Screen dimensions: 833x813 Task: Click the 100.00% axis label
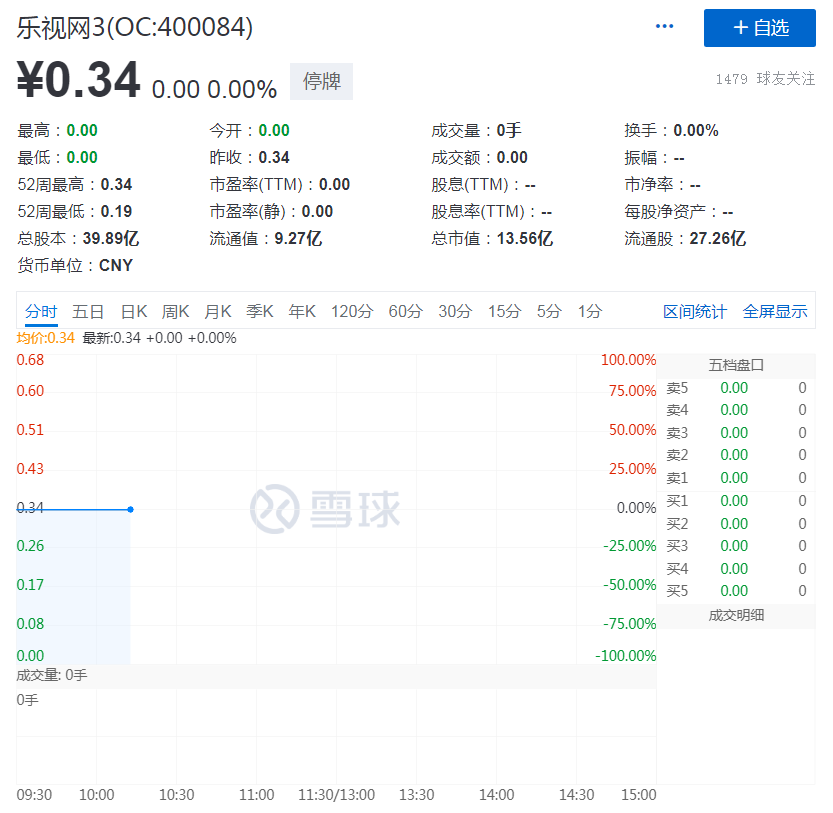click(x=628, y=360)
